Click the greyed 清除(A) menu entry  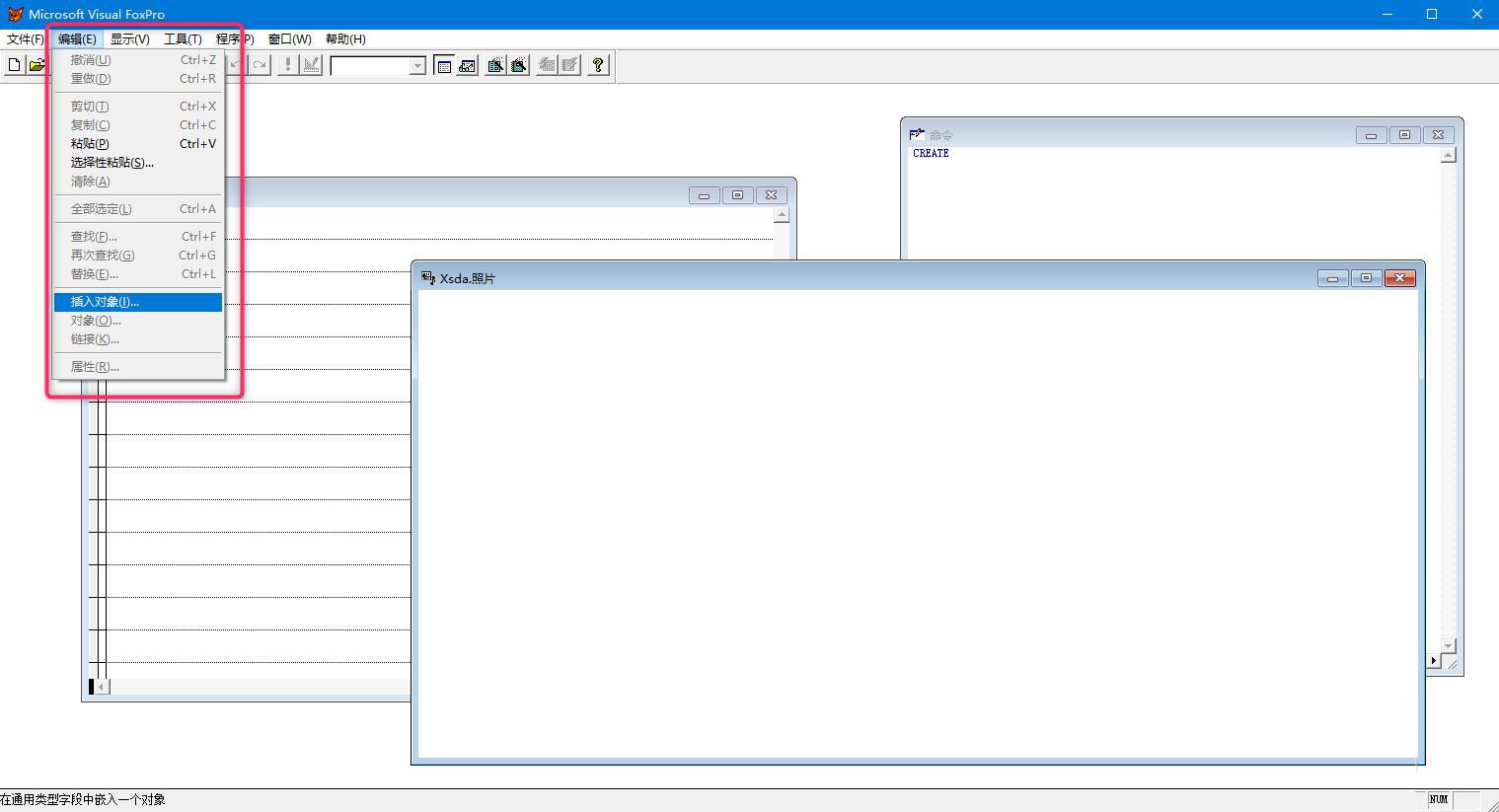(x=138, y=182)
